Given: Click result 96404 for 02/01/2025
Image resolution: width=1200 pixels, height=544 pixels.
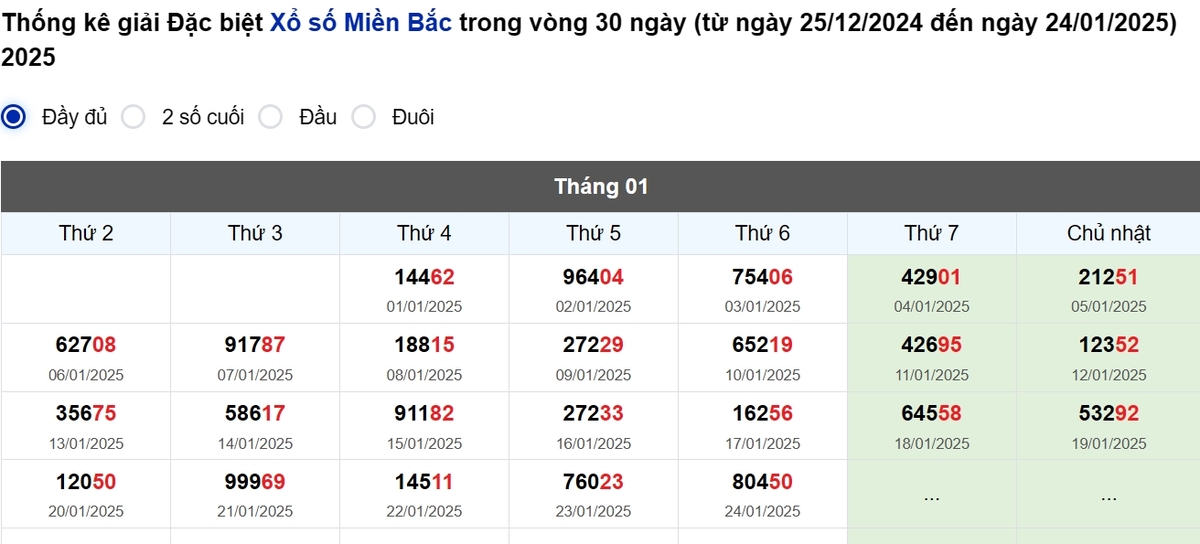Looking at the screenshot, I should (593, 277).
